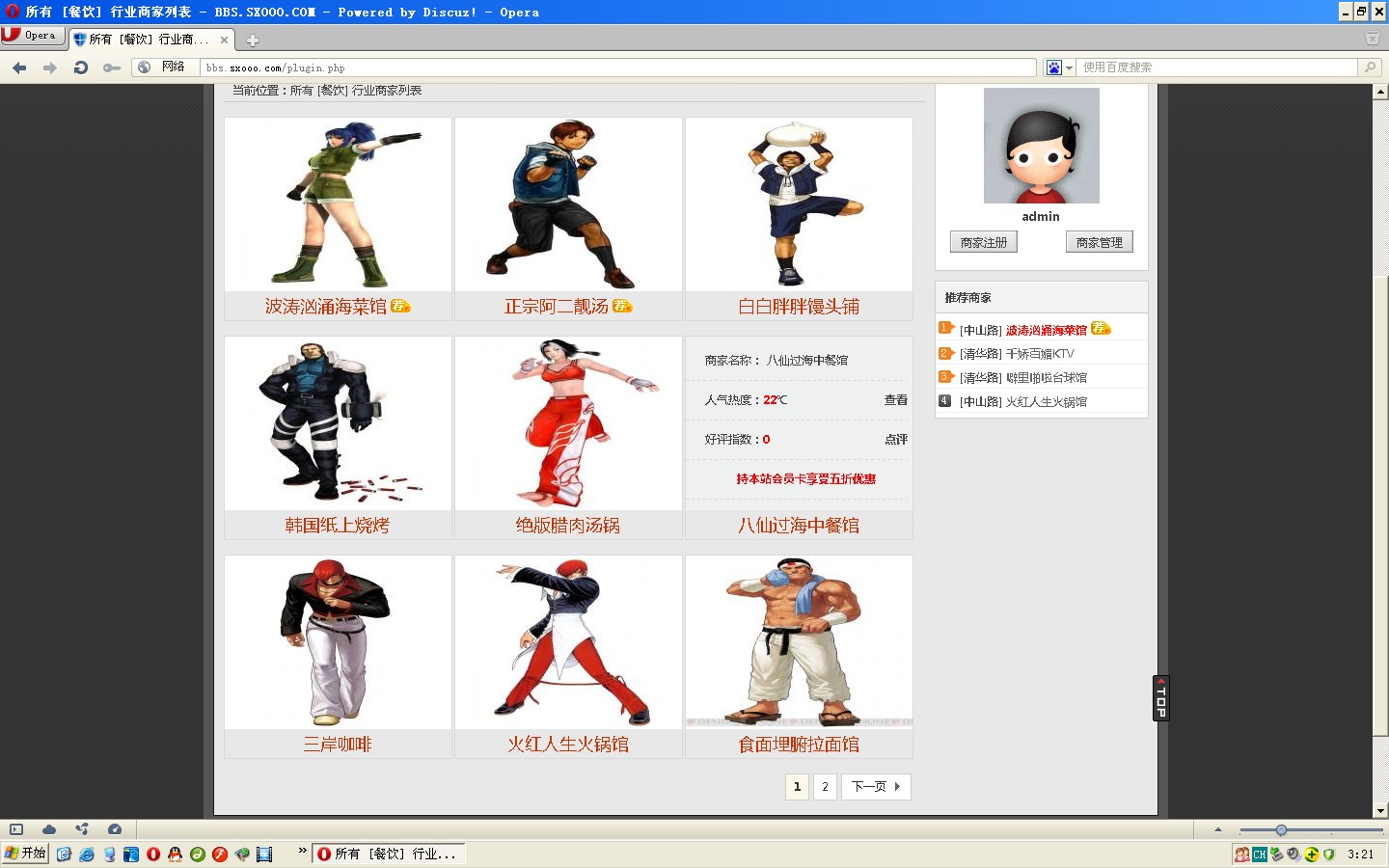Open the 食面埋腑拉面馆 card link
This screenshot has height=868, width=1389.
coord(799,745)
